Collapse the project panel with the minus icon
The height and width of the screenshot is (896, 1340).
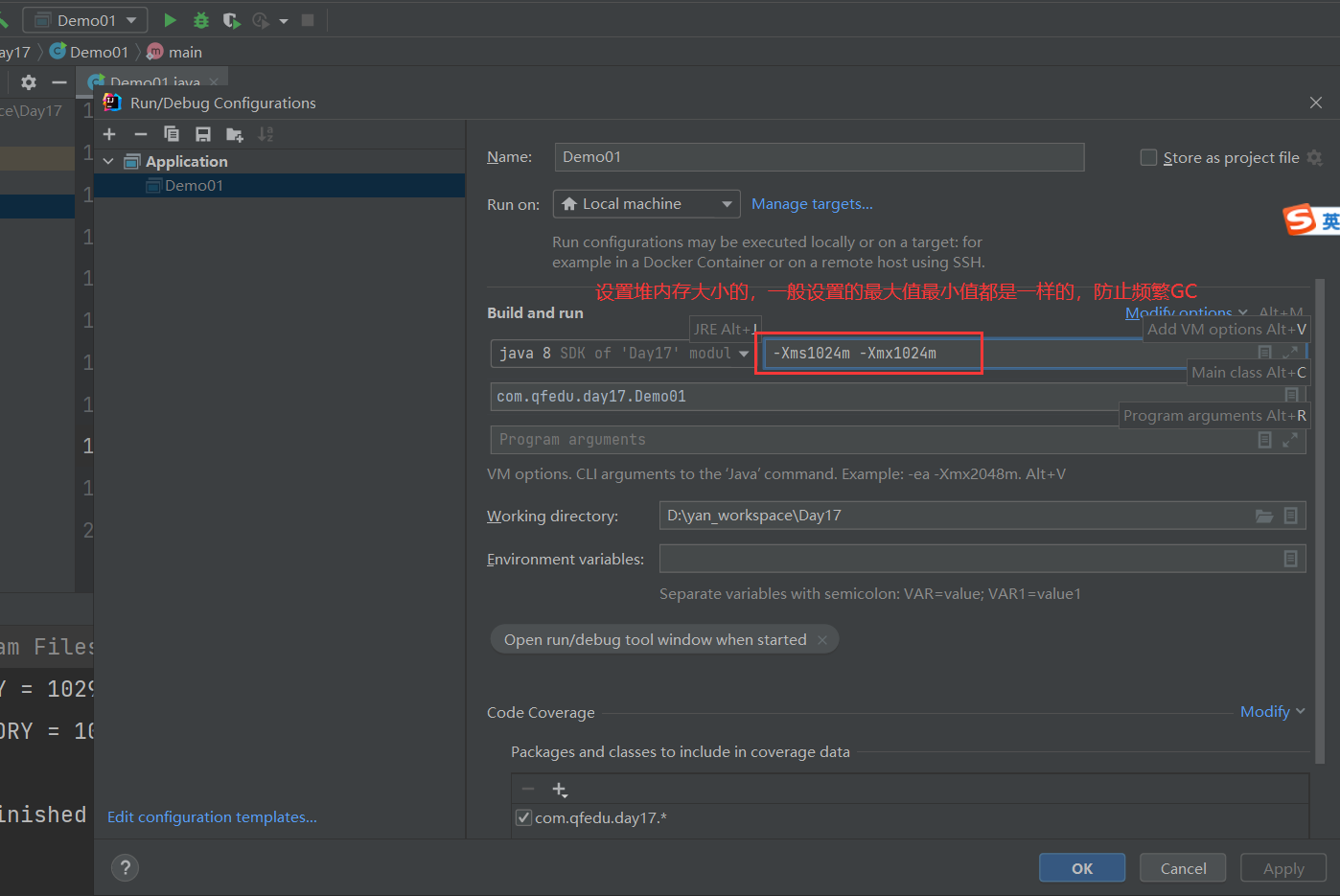click(x=59, y=82)
